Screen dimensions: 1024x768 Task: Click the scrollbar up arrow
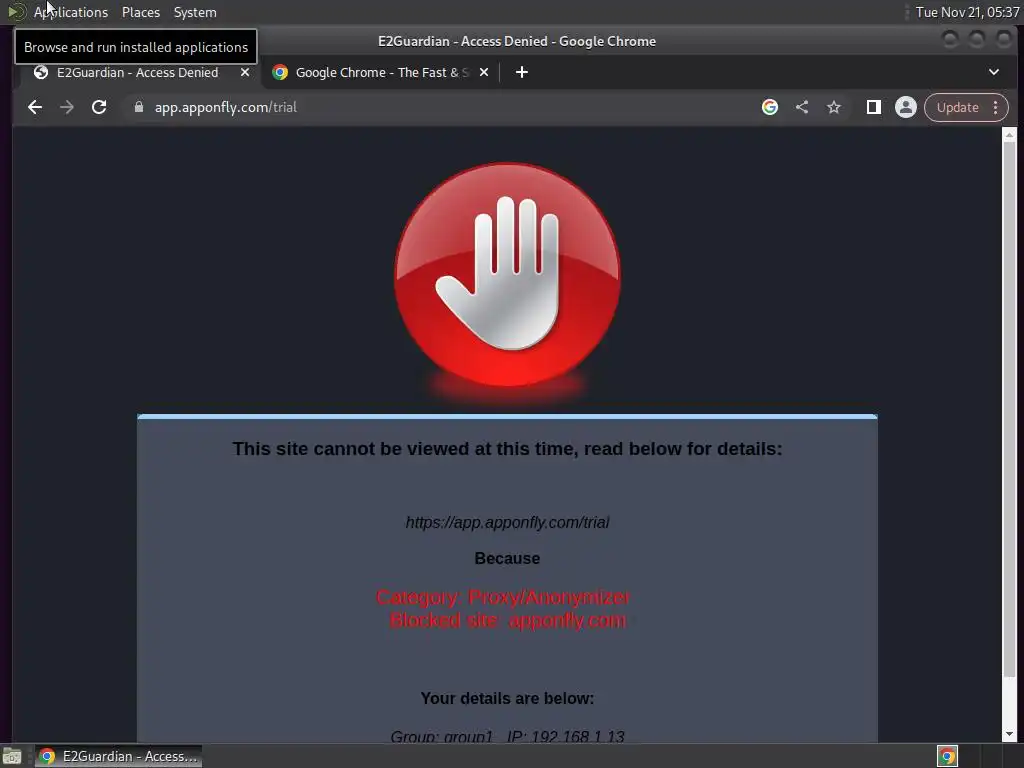click(x=1010, y=135)
